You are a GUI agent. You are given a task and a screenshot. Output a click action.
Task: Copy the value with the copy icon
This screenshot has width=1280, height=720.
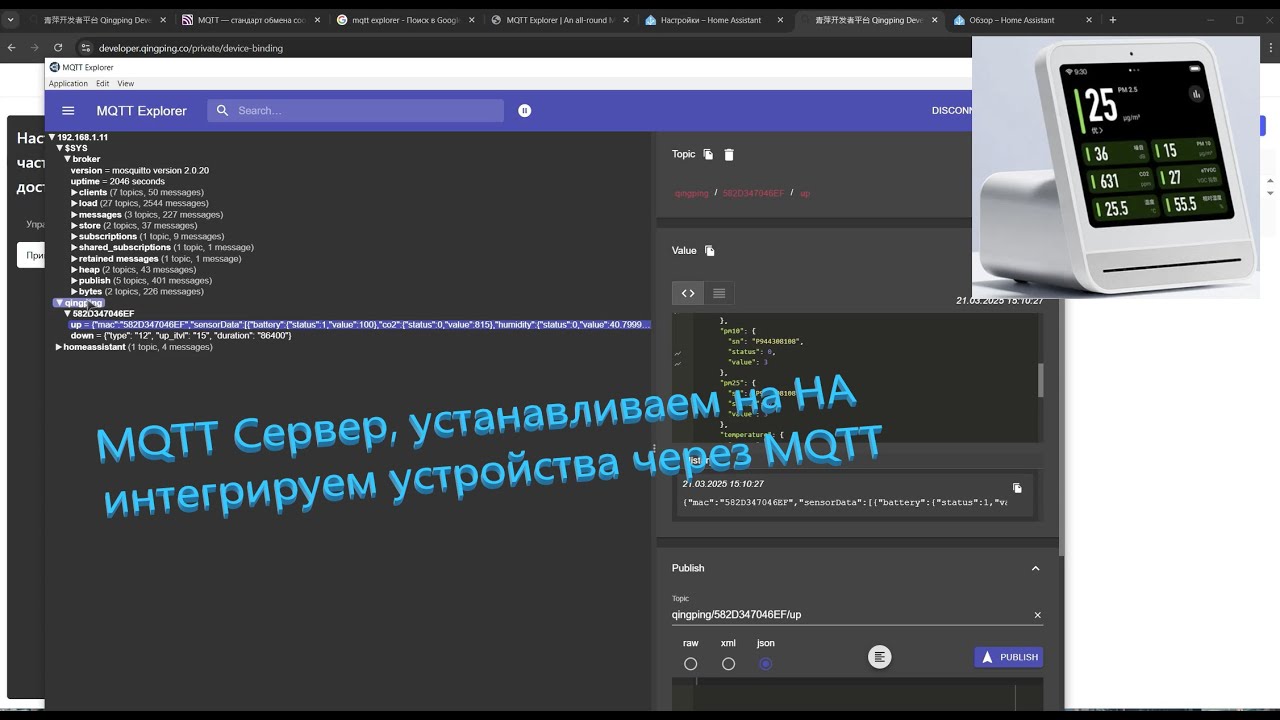coord(710,251)
